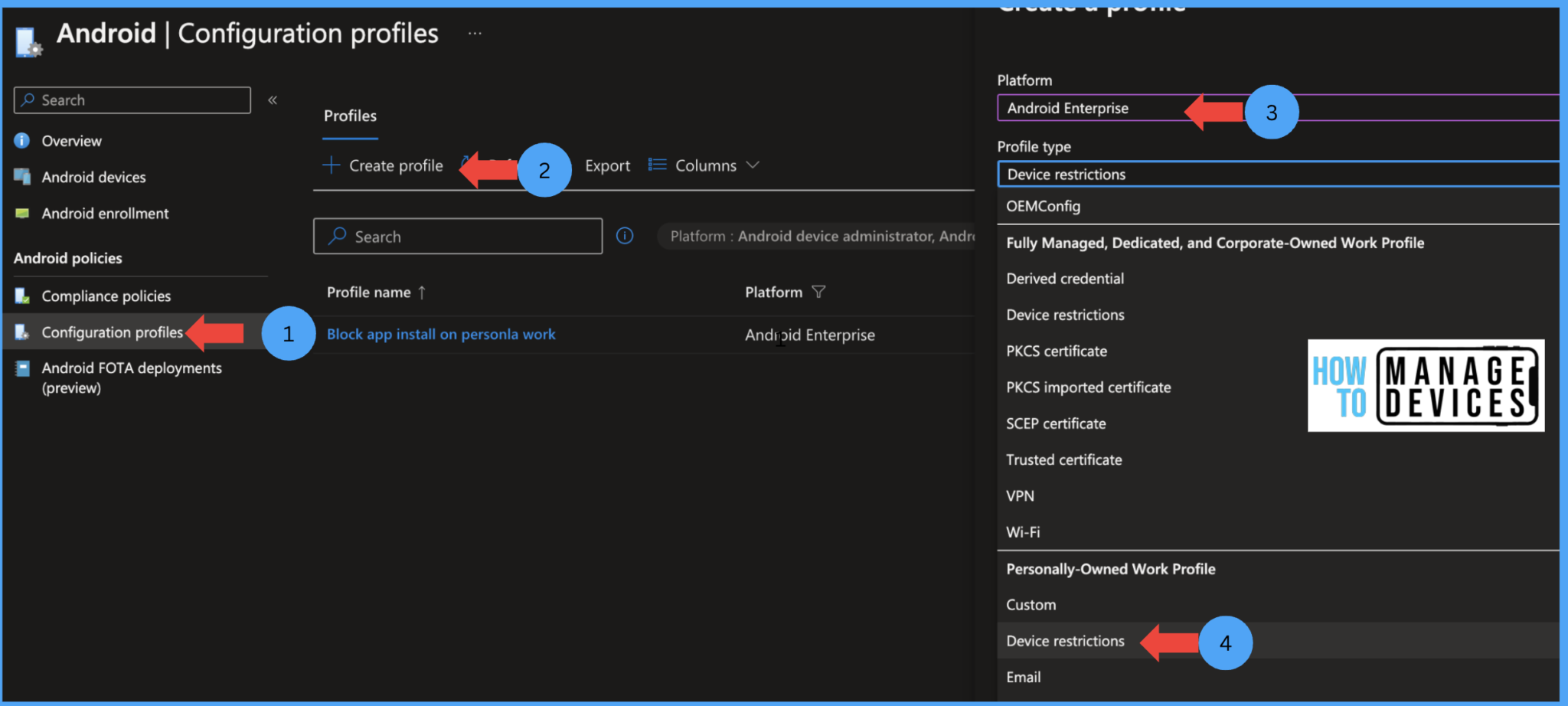
Task: Open the Profile type dropdown field
Action: [x=1278, y=175]
